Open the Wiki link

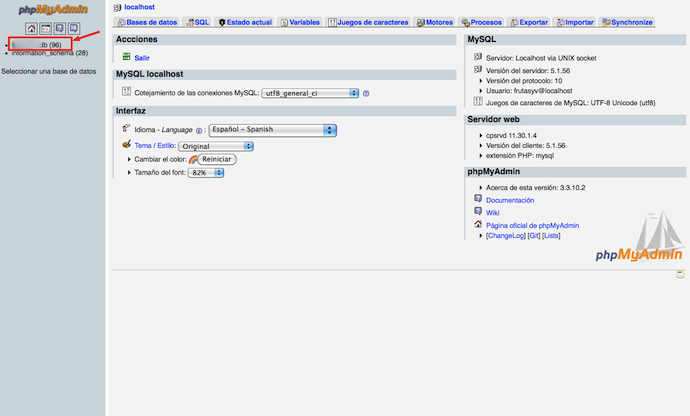click(492, 213)
